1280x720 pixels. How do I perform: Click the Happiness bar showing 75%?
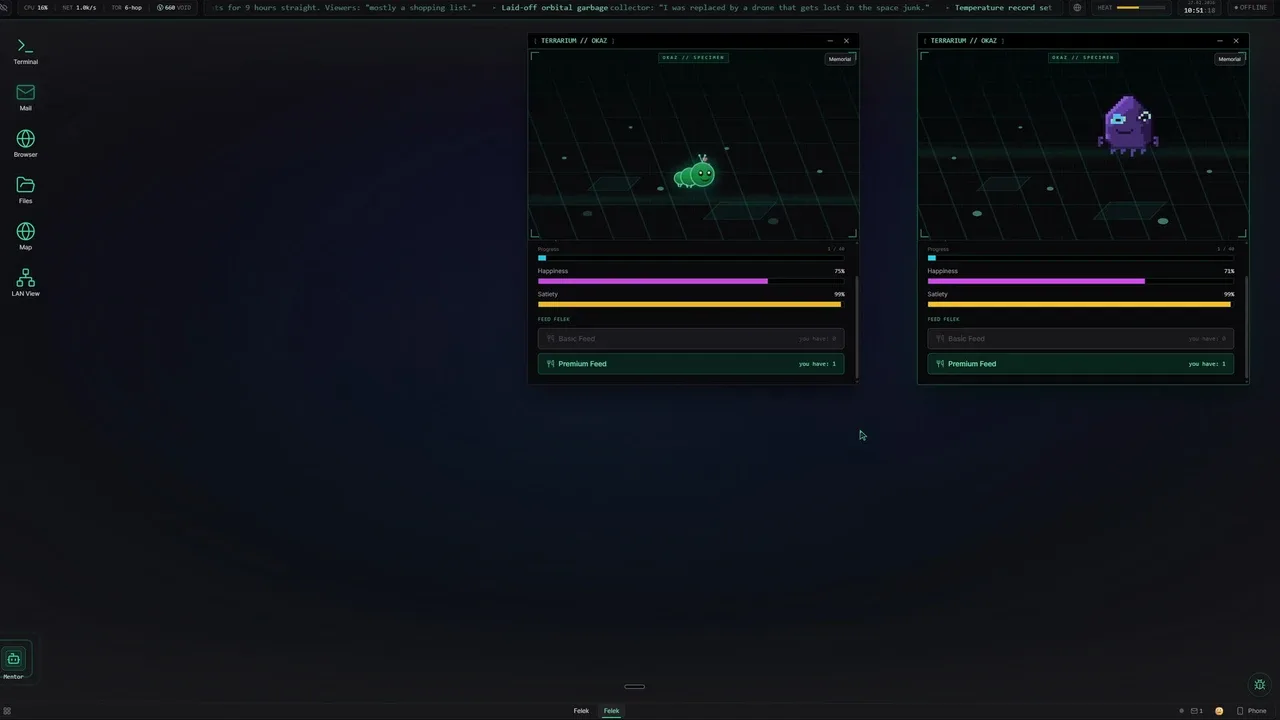[691, 281]
